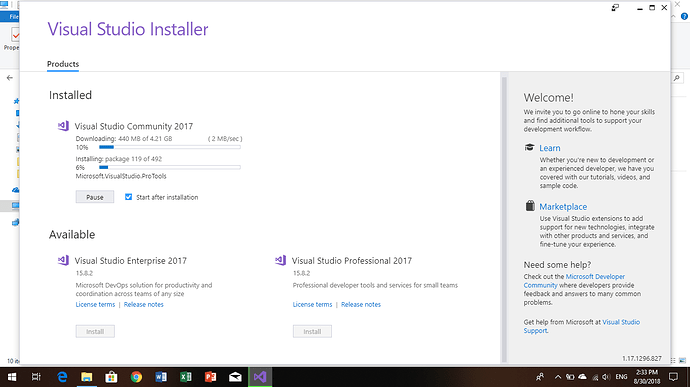Click Visual Studio Community 2017 logo icon
The image size is (690, 387).
pos(63,126)
